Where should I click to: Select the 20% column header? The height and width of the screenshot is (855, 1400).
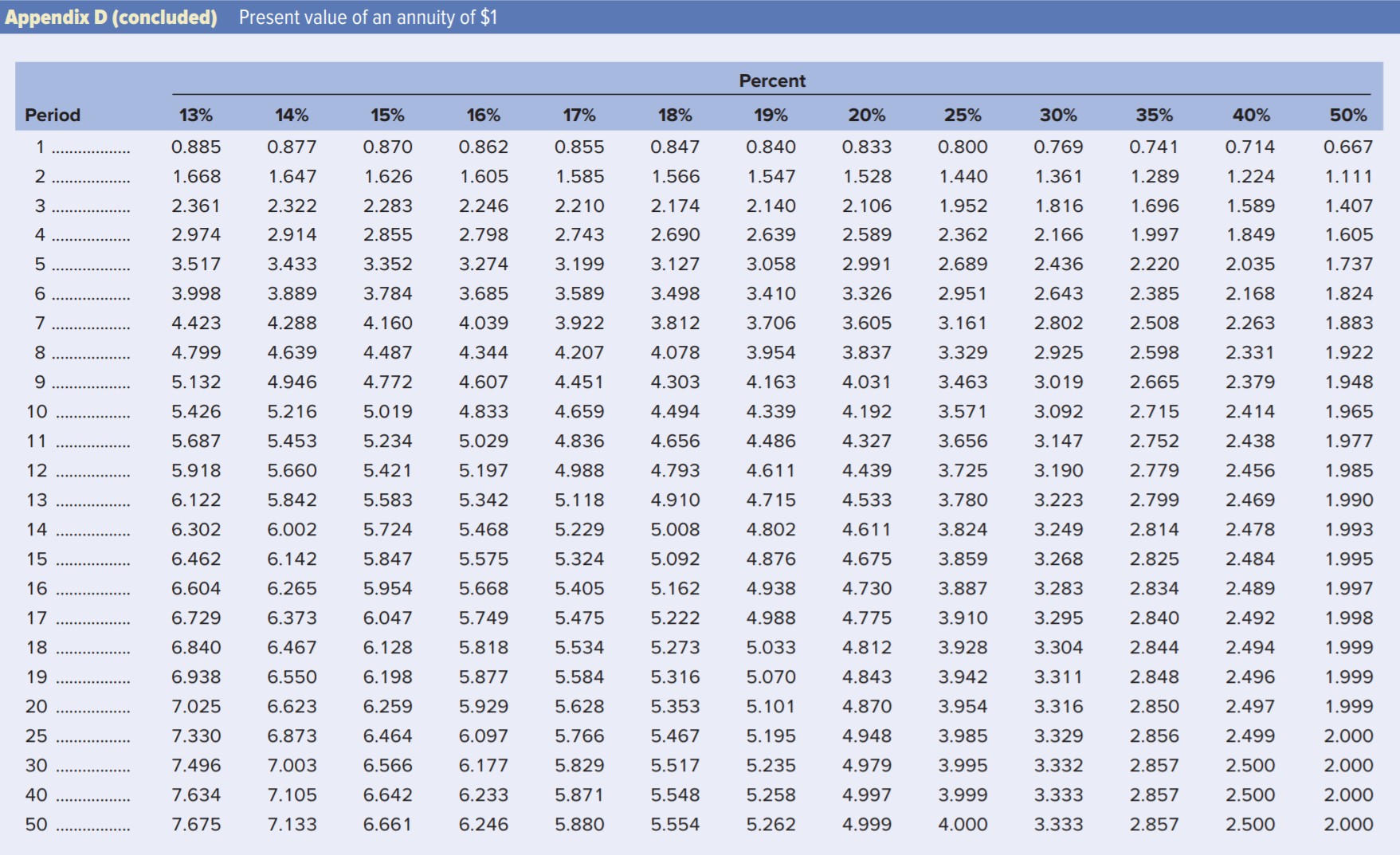[867, 115]
